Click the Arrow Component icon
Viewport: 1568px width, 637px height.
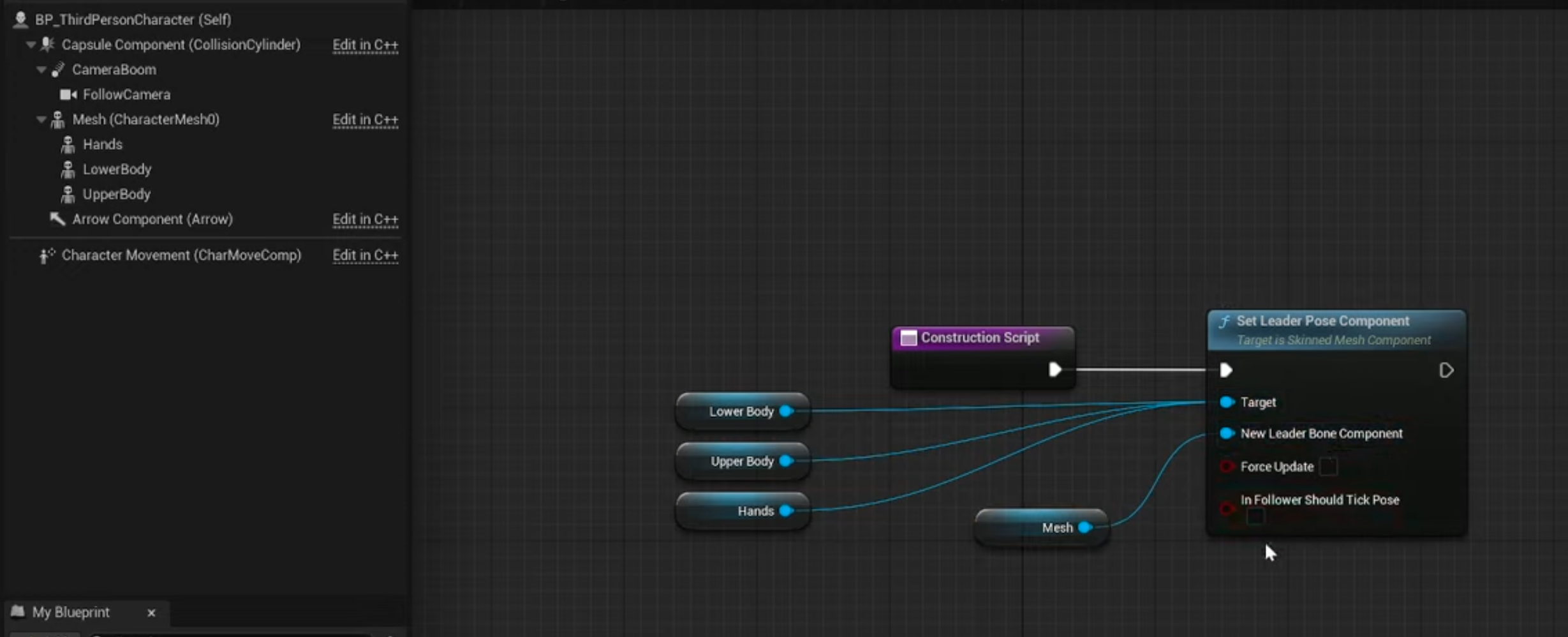[x=57, y=219]
